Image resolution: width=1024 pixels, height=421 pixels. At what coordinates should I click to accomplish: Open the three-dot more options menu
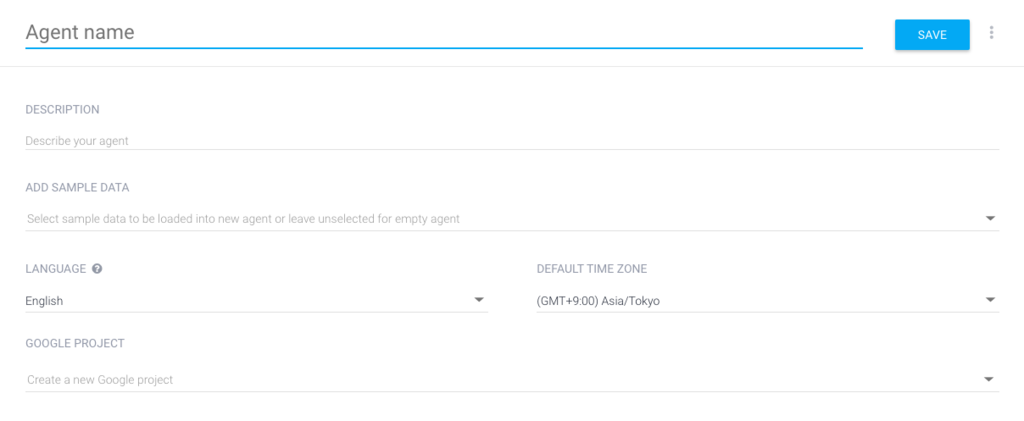click(x=991, y=33)
